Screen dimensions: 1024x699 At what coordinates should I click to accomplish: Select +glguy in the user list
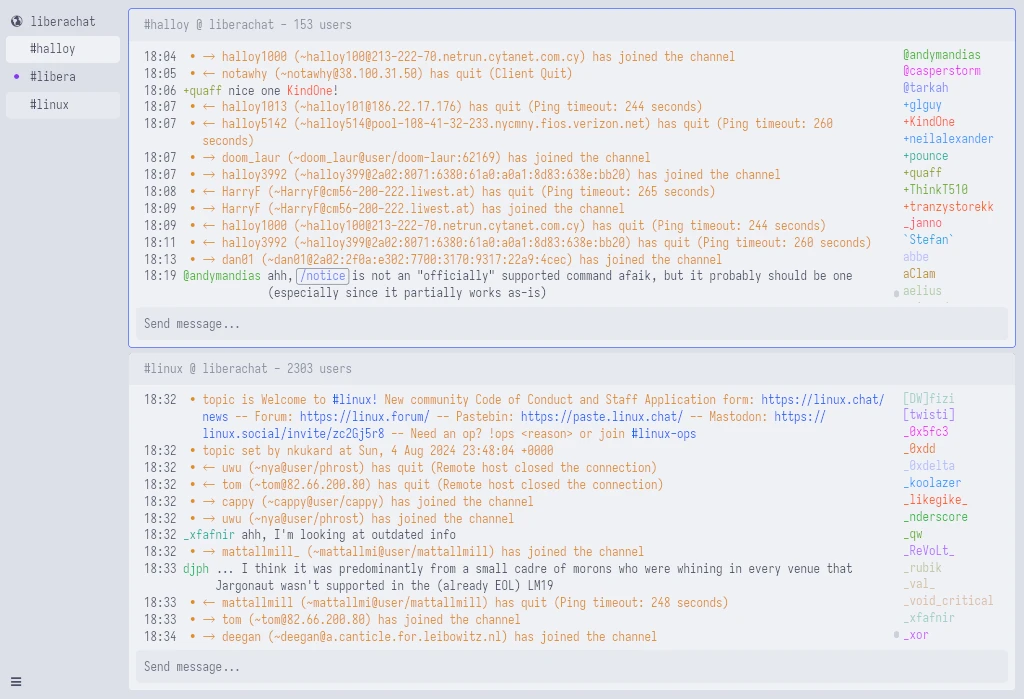[x=922, y=105]
